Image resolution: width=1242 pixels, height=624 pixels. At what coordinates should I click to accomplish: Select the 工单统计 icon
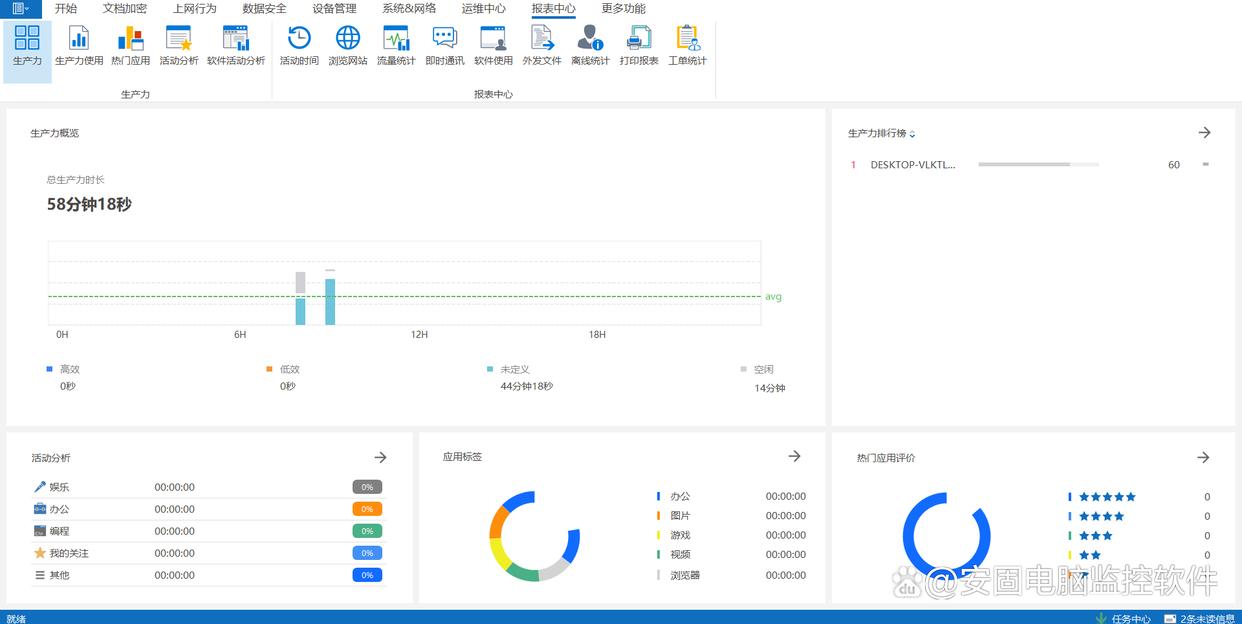(687, 46)
